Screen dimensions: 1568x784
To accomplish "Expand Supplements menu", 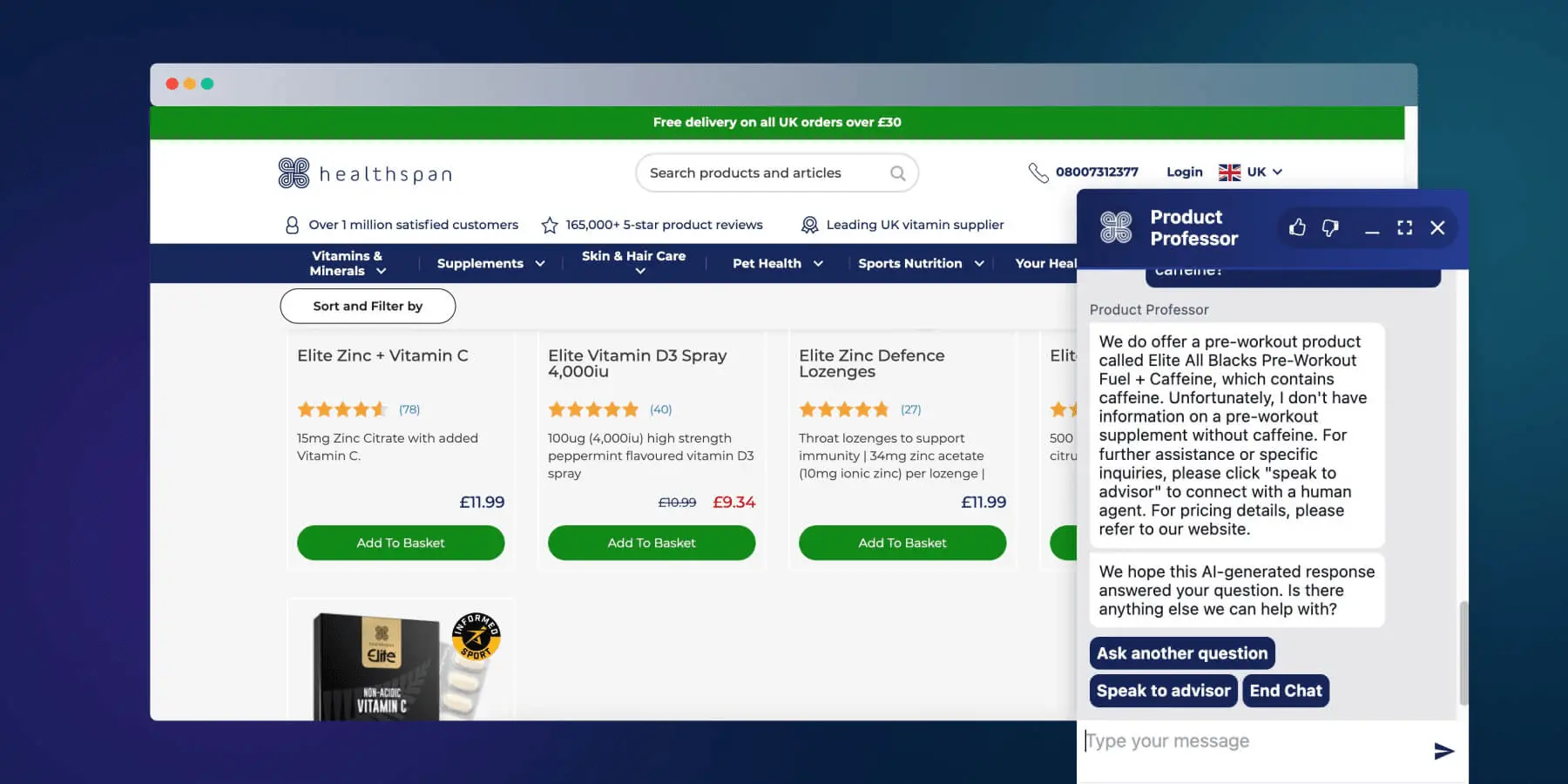I will coord(490,263).
